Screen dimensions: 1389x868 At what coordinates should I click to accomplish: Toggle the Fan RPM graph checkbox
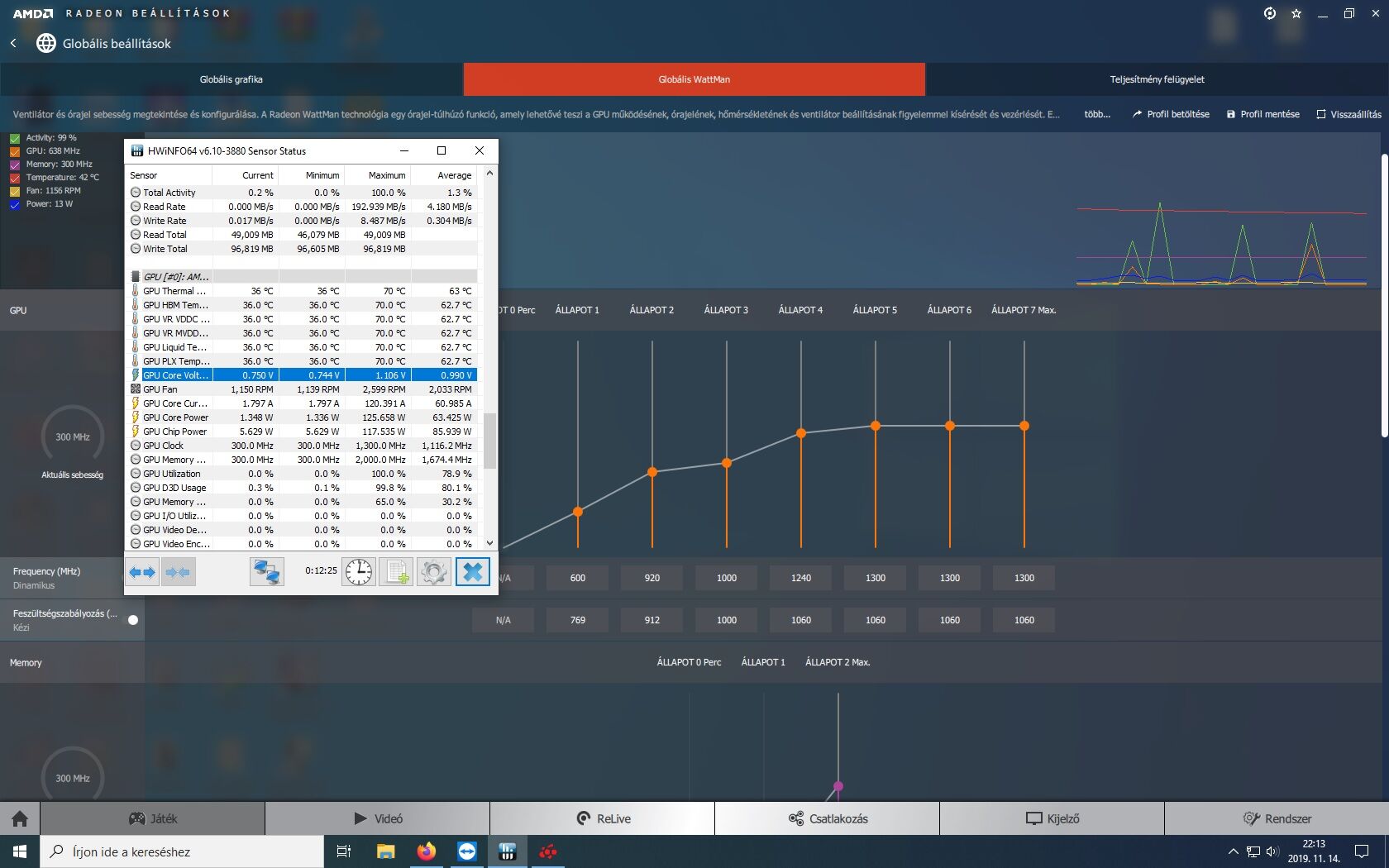14,191
